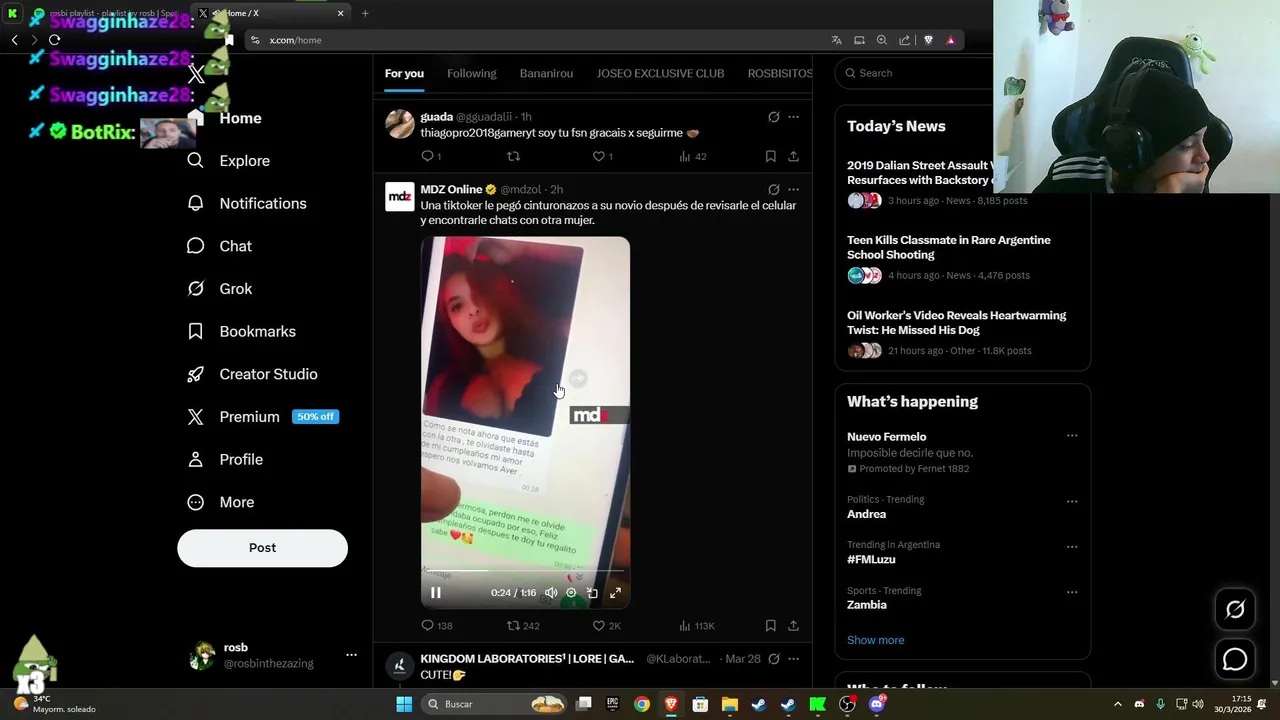
Task: Open the More menu in sidebar
Action: click(221, 502)
